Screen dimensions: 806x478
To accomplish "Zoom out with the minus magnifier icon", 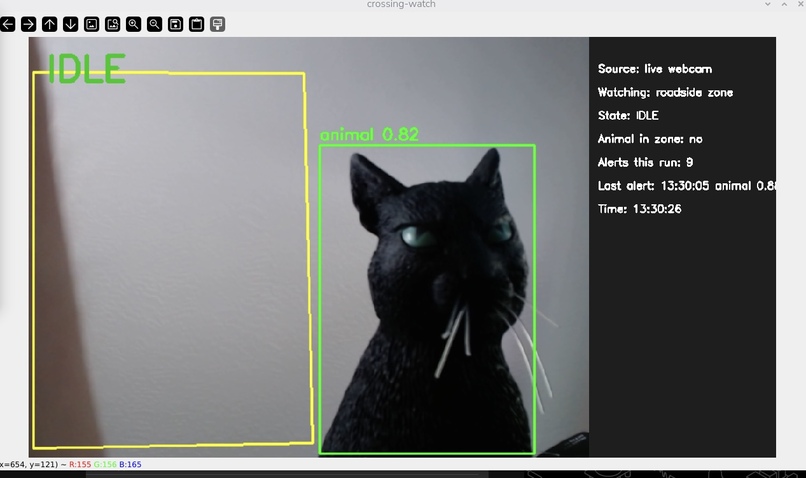I will click(154, 24).
